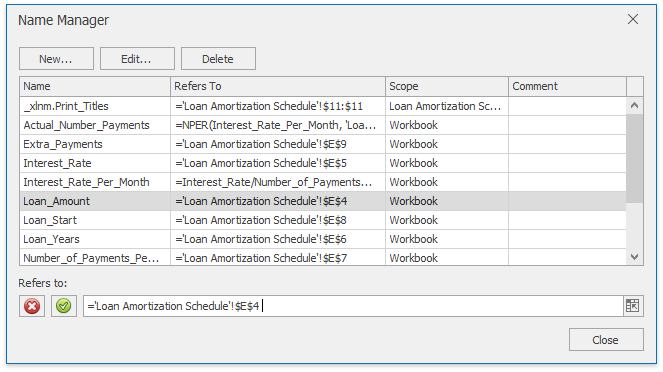This screenshot has height=372, width=663.
Task: Select the Loan_Years name
Action: 51,239
